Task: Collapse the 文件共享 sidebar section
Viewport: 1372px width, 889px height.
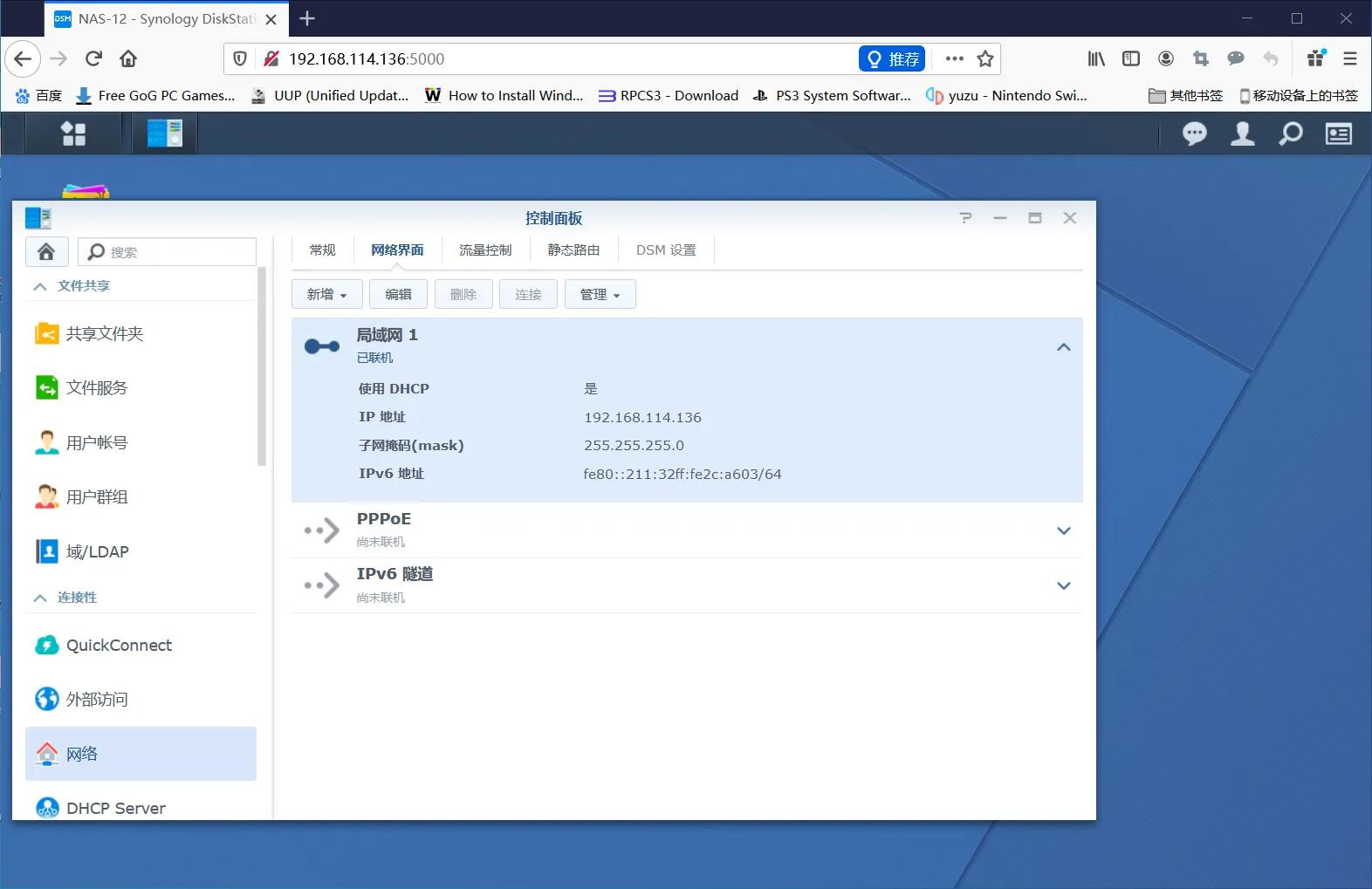Action: 40,286
